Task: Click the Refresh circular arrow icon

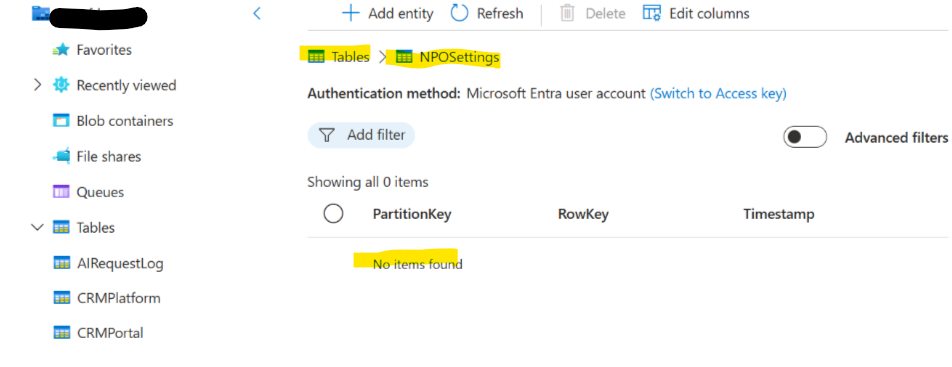Action: click(460, 13)
